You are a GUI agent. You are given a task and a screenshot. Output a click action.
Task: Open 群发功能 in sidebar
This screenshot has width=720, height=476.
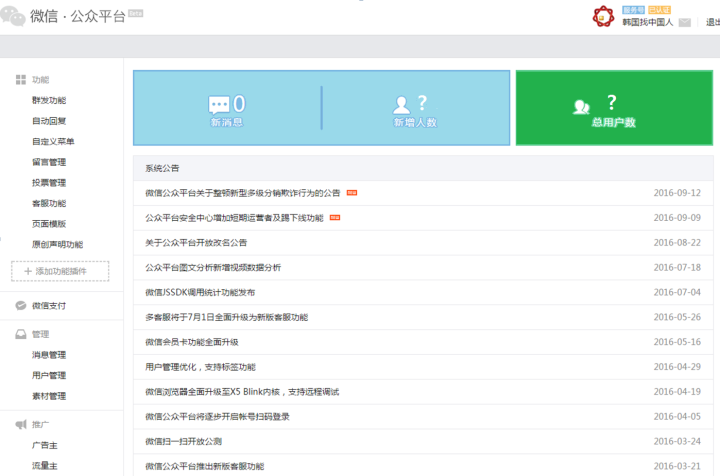pyautogui.click(x=49, y=101)
